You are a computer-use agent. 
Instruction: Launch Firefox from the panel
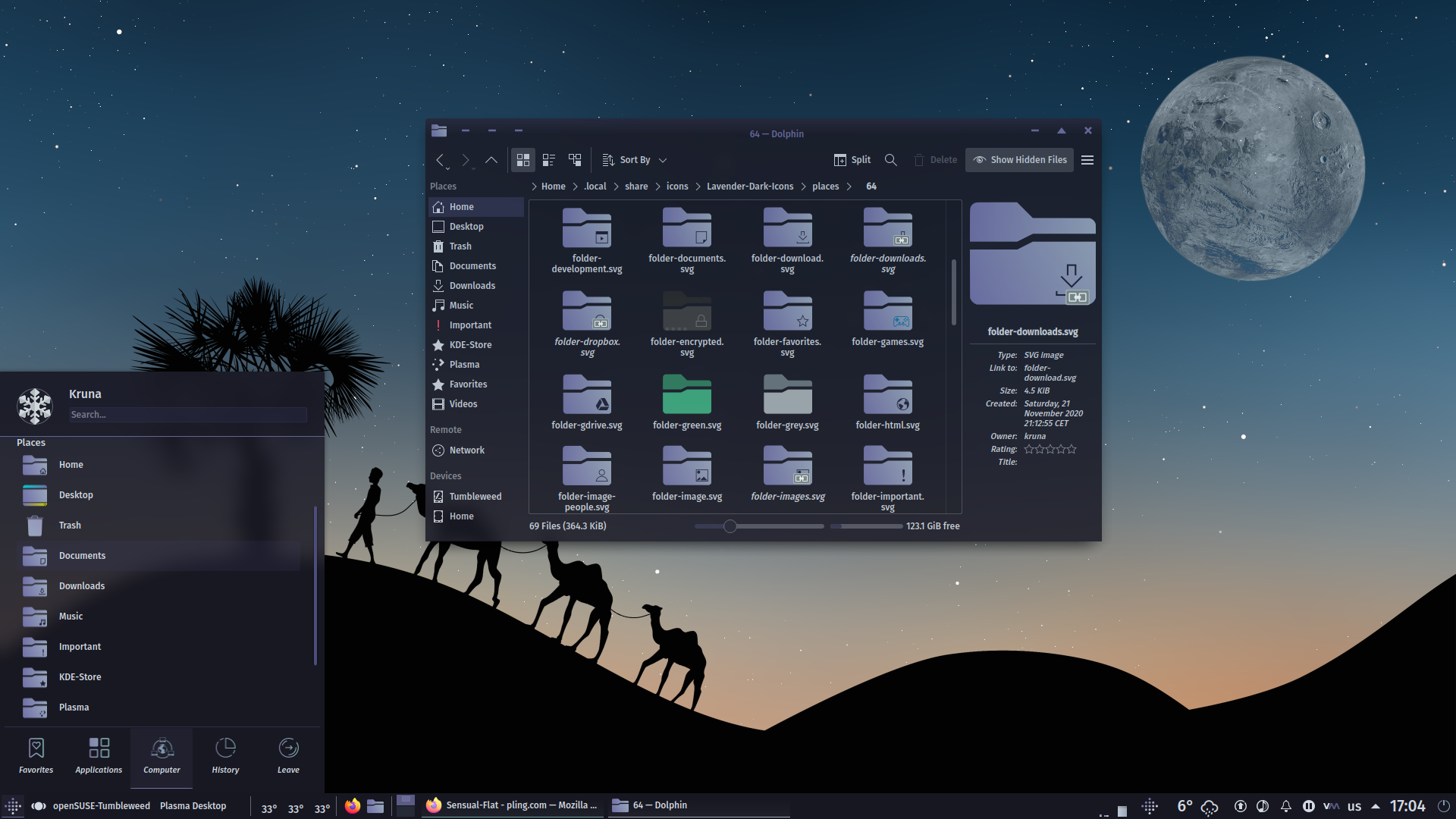tap(353, 805)
